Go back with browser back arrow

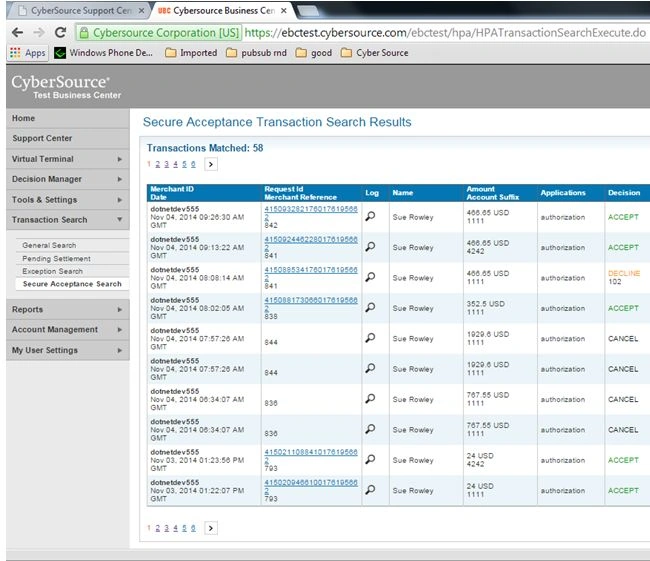click(17, 32)
